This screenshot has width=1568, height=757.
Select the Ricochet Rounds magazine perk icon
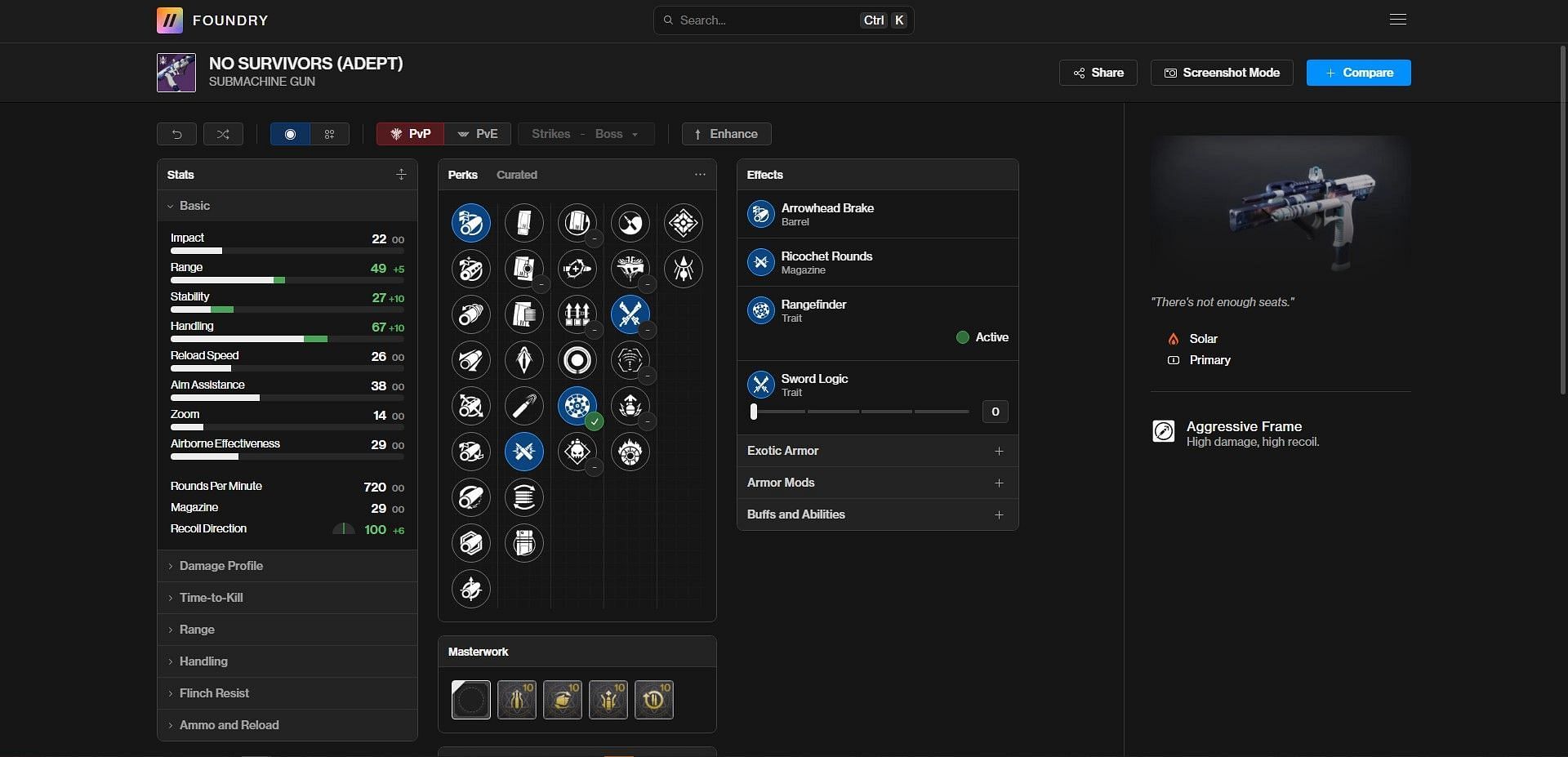(x=524, y=452)
